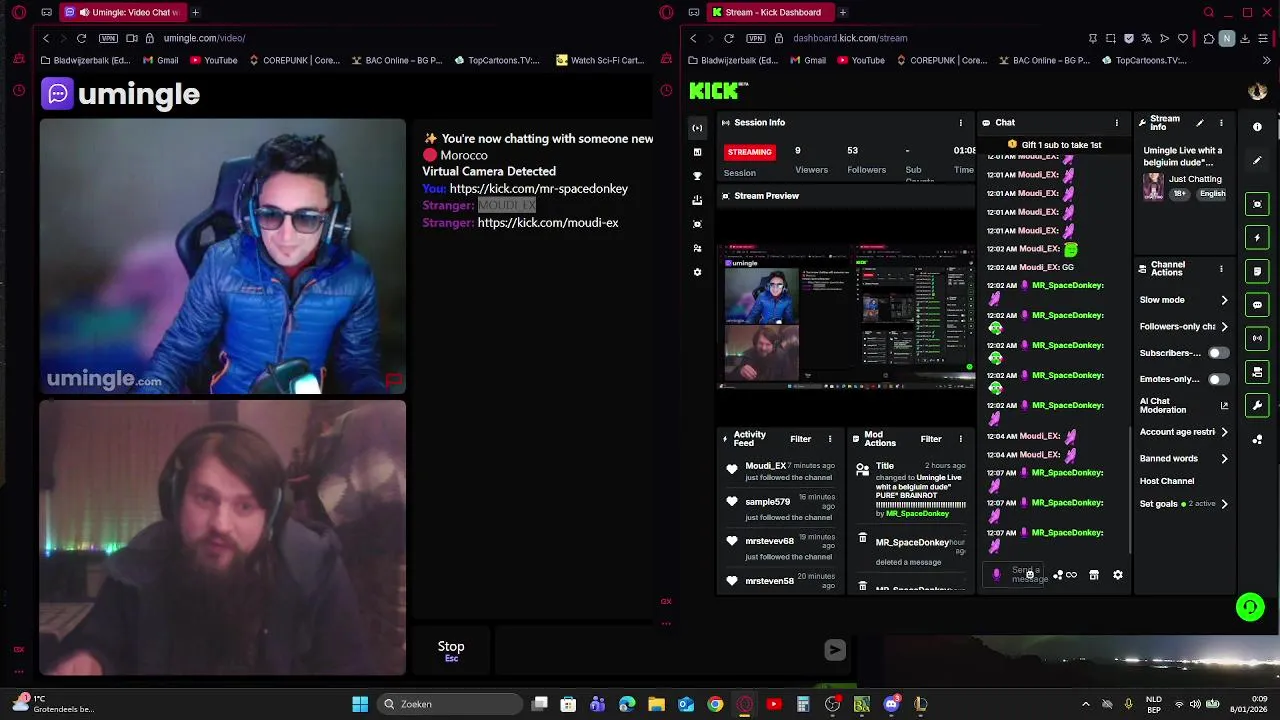This screenshot has width=1280, height=720.
Task: Click the green support headset button
Action: click(x=1250, y=607)
